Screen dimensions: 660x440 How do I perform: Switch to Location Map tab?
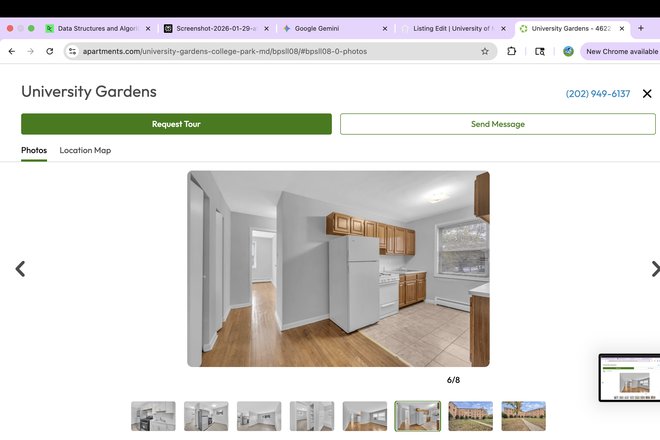coord(85,150)
